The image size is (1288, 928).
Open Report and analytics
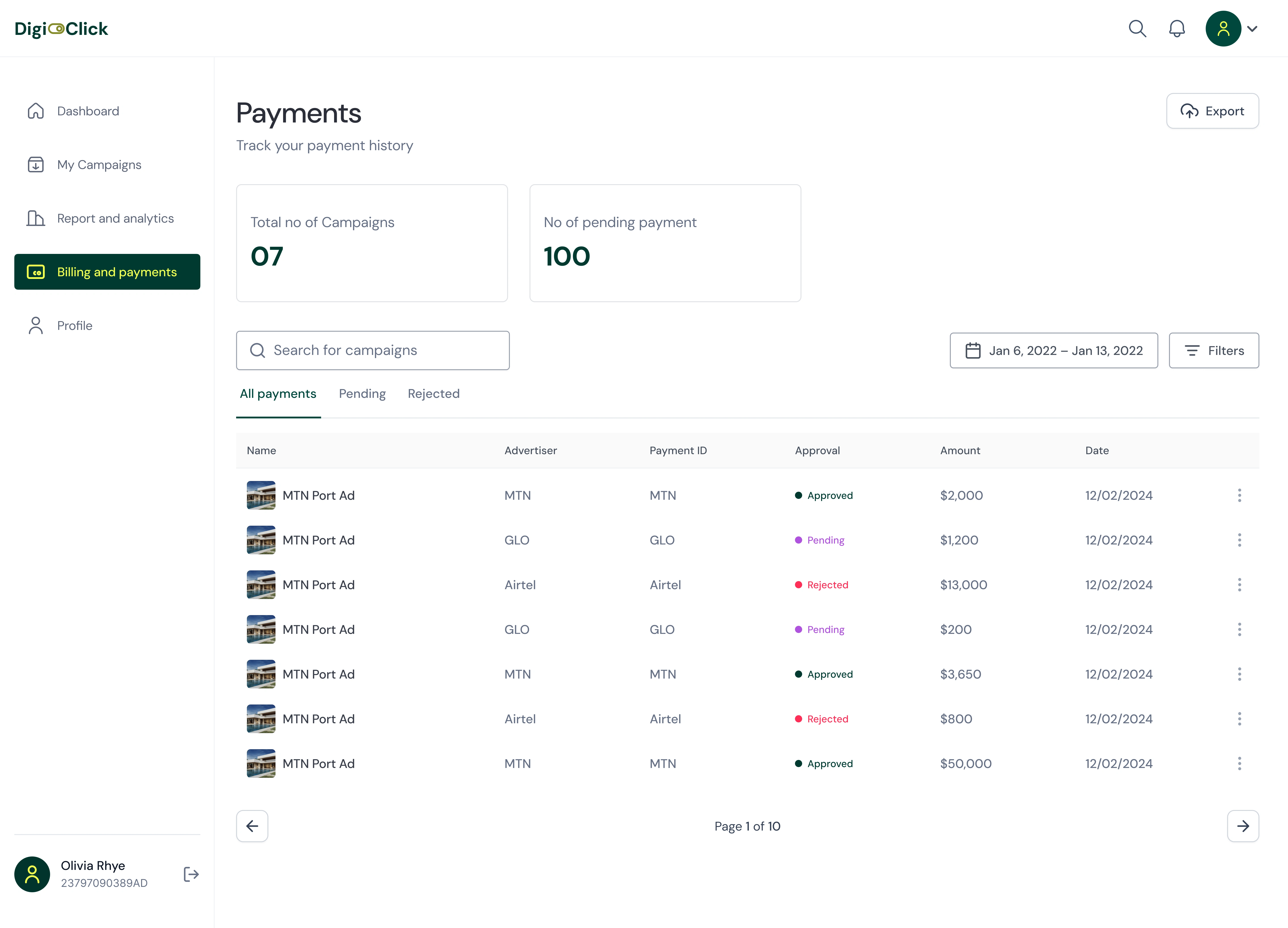click(x=107, y=219)
